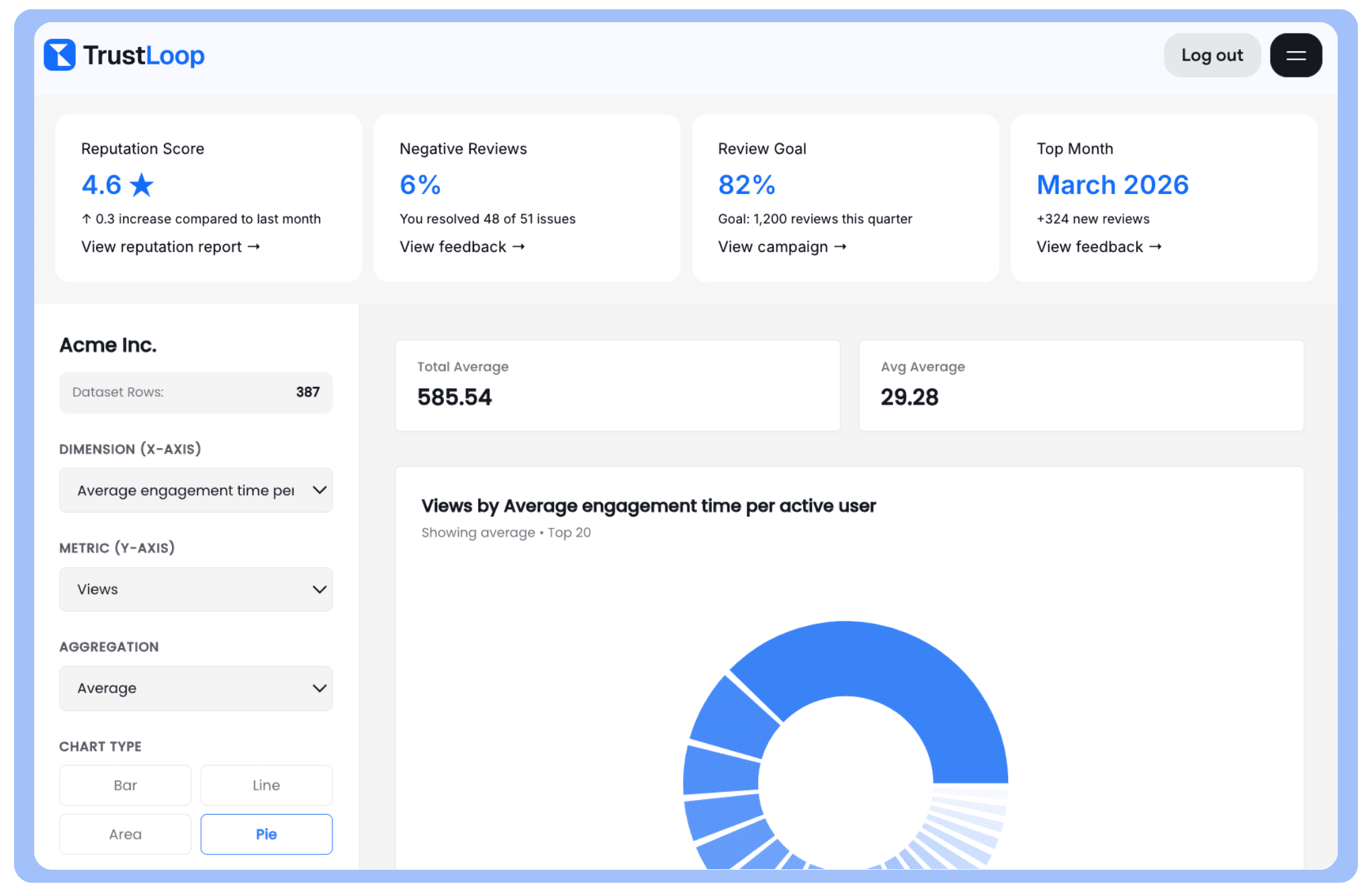Click the TrustLoop logo icon
Screen dimensions: 1372x892
(x=60, y=54)
